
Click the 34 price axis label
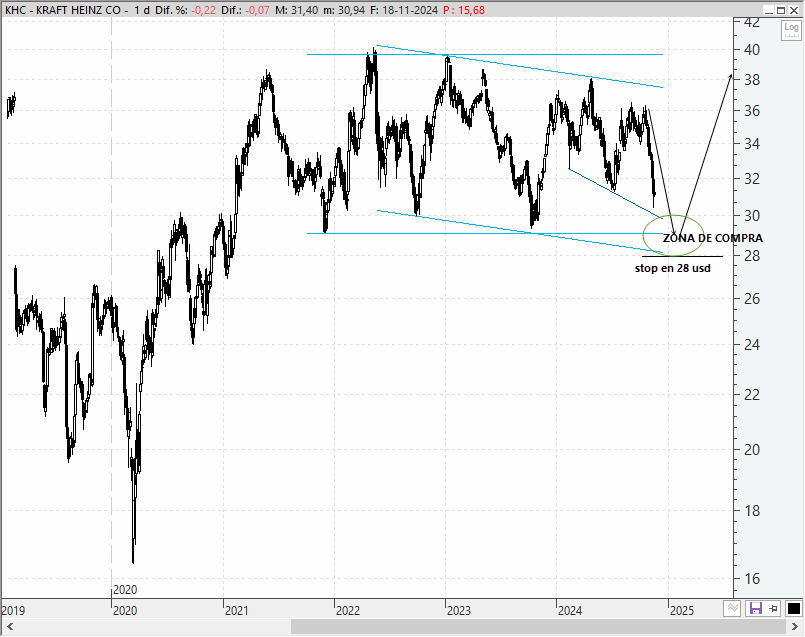752,144
